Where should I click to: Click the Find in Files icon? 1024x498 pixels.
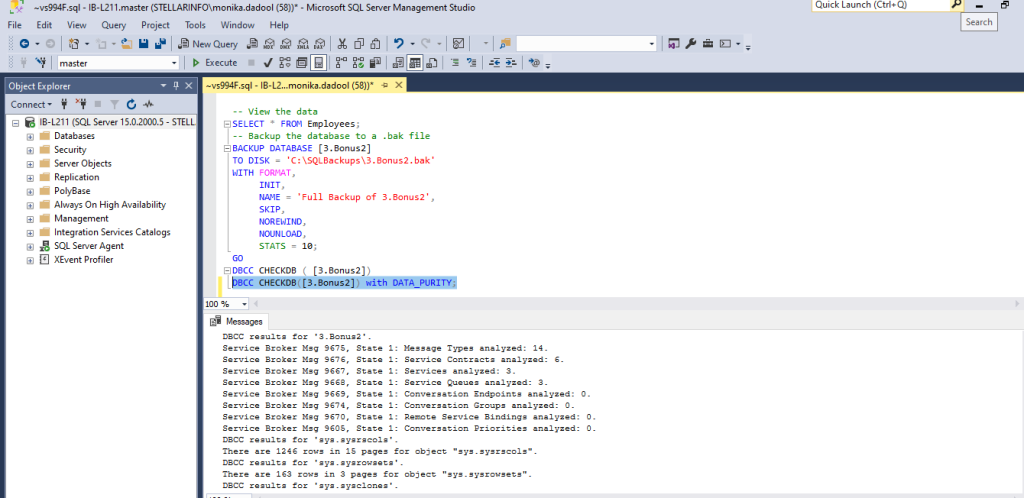tap(505, 44)
